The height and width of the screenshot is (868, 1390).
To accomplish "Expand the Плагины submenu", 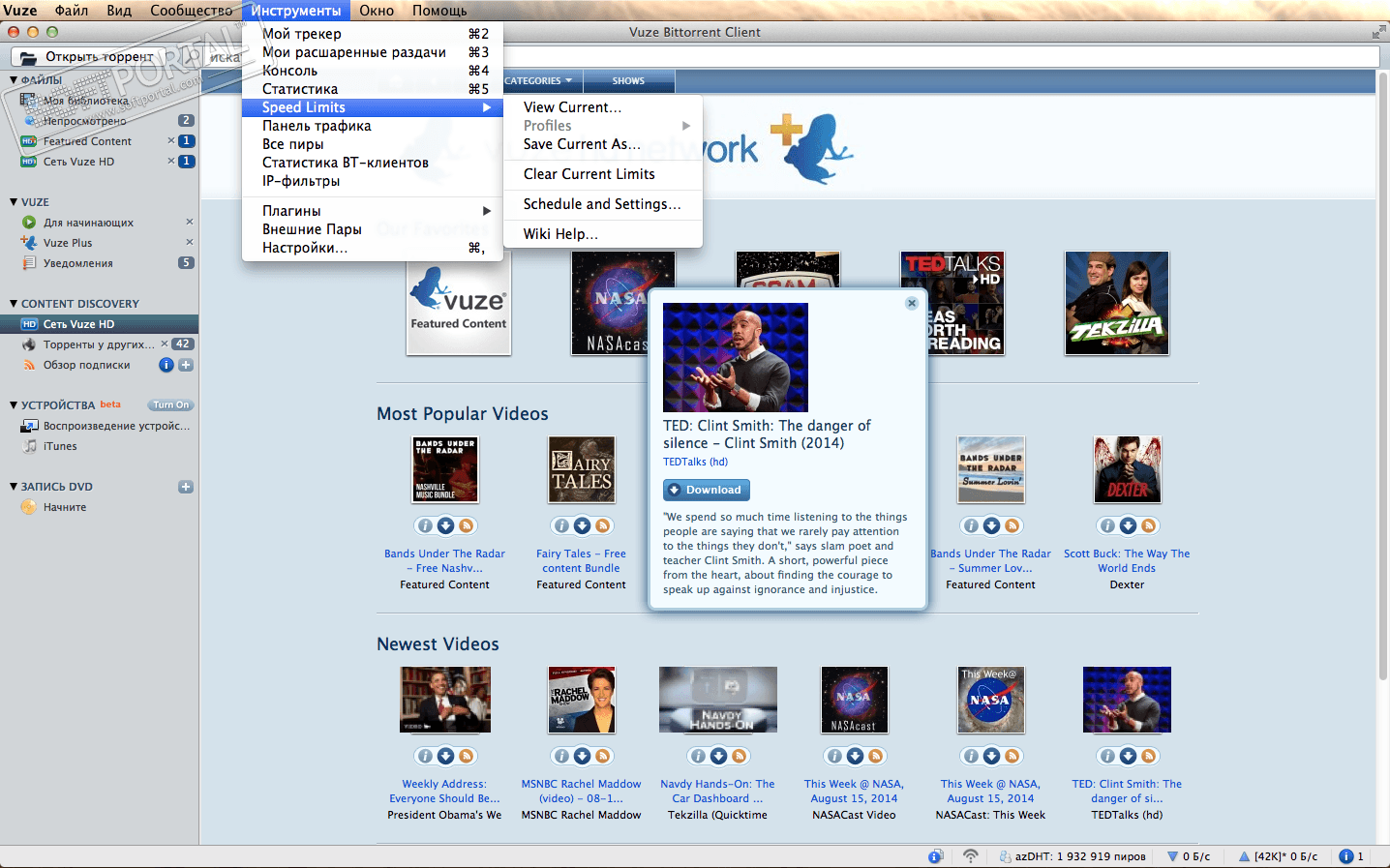I will (373, 211).
